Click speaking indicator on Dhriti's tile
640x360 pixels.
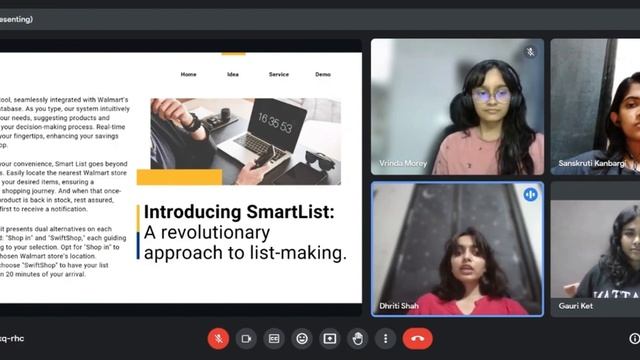click(530, 195)
